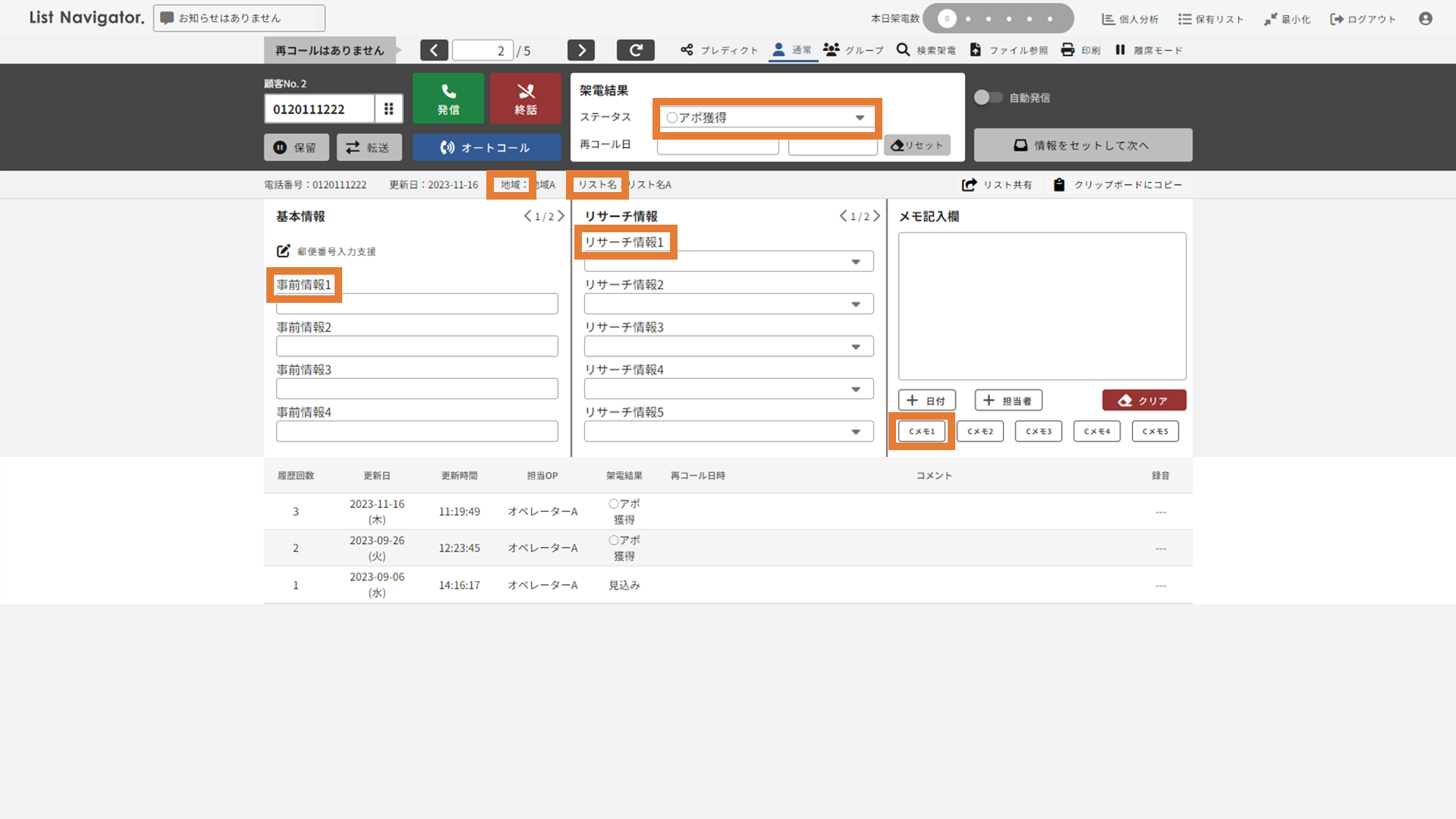
Task: Click the reload arrow icon in toolbar
Action: (635, 50)
